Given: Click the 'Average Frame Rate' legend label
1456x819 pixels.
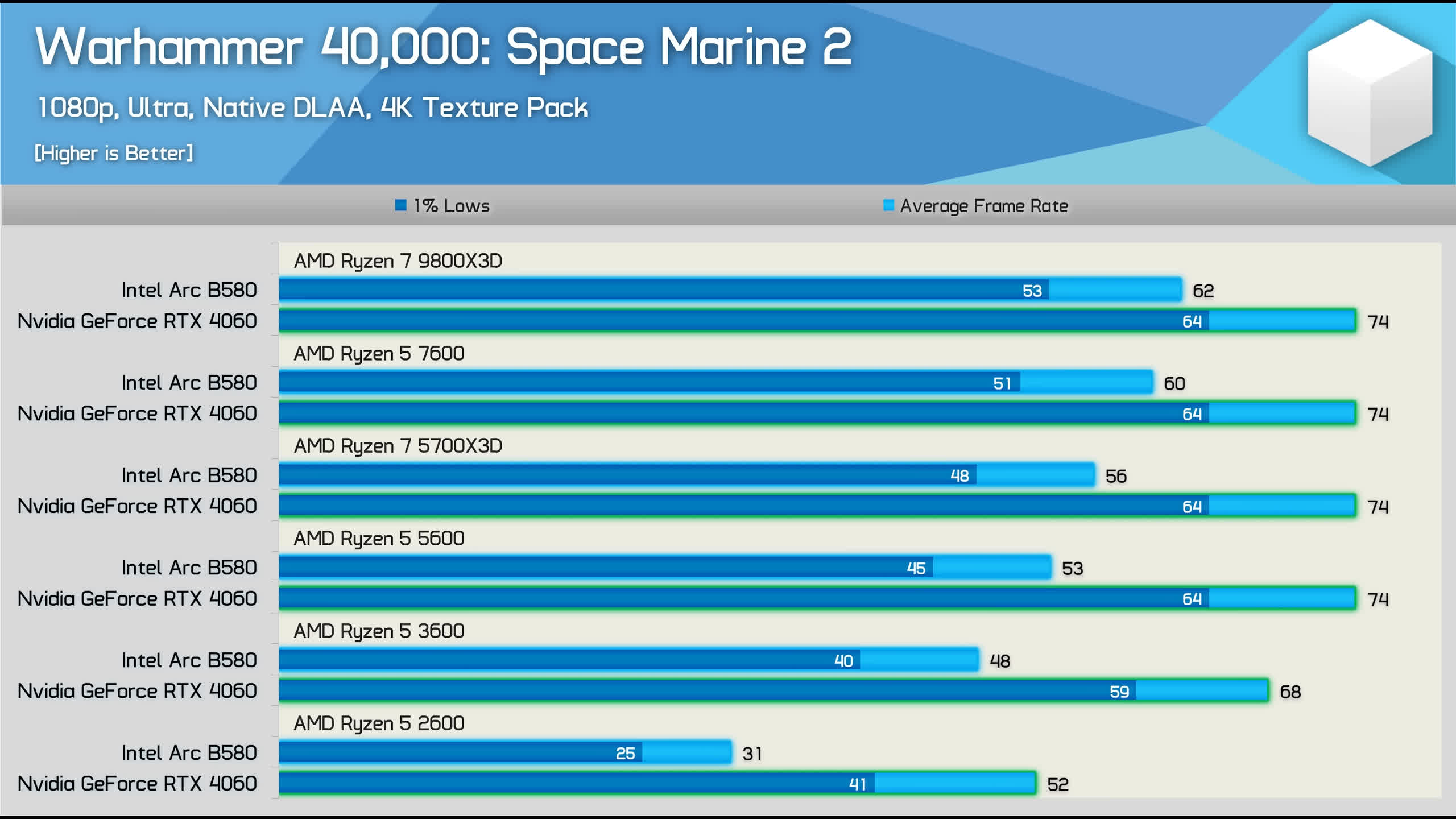Looking at the screenshot, I should click(x=984, y=206).
